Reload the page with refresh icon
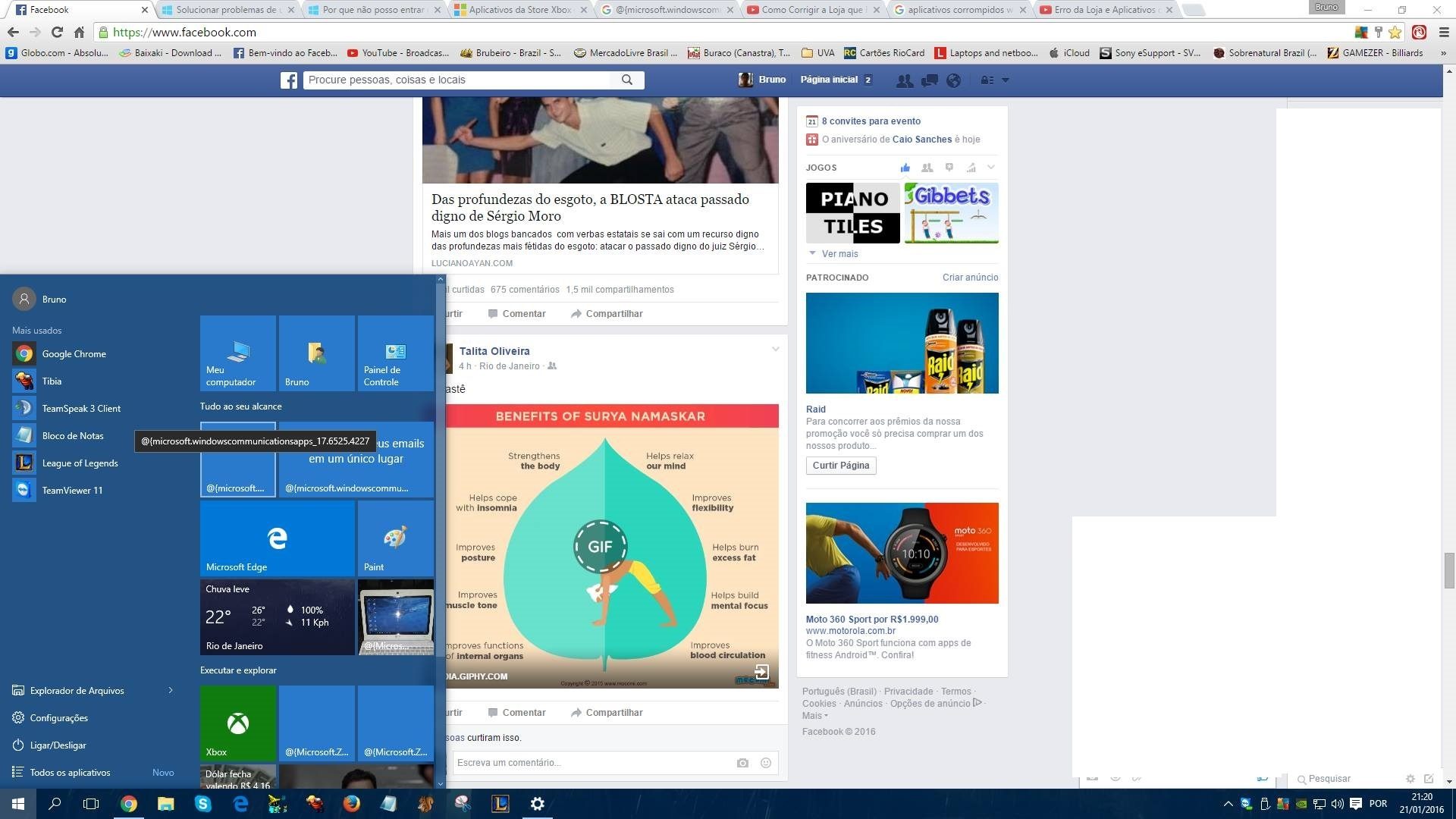 point(57,32)
